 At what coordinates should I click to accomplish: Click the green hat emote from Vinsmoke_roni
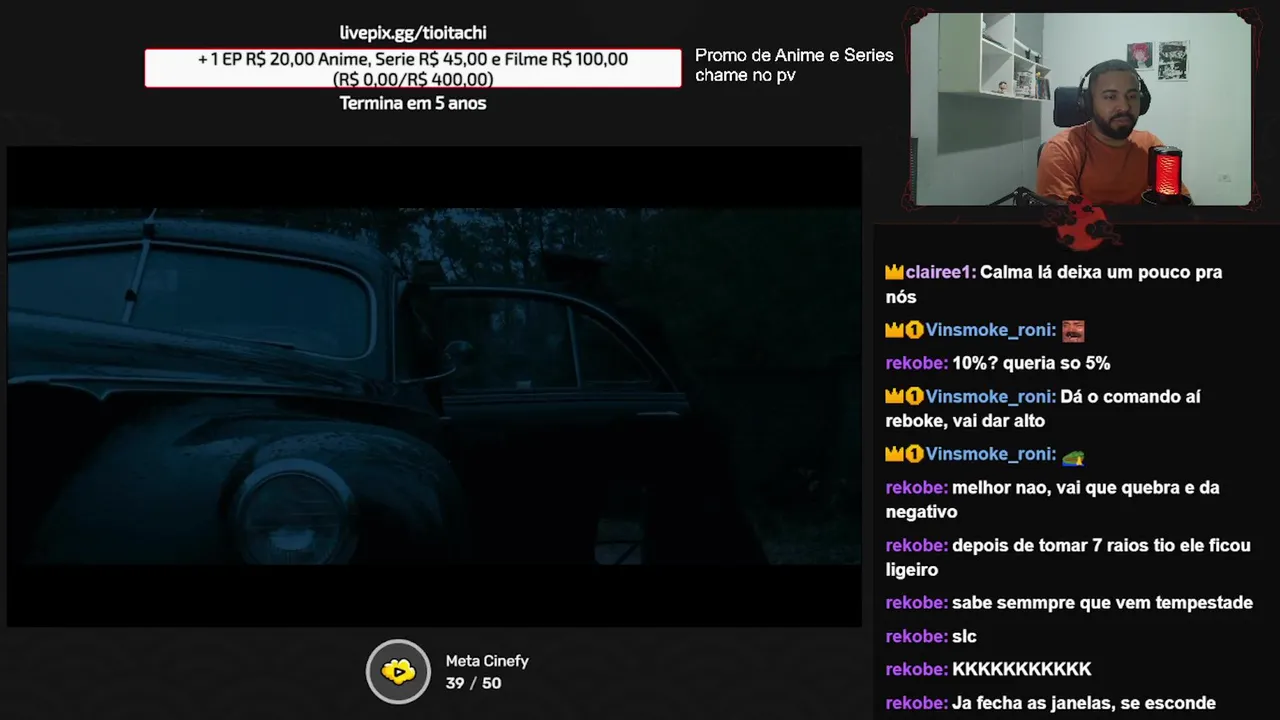click(1073, 455)
